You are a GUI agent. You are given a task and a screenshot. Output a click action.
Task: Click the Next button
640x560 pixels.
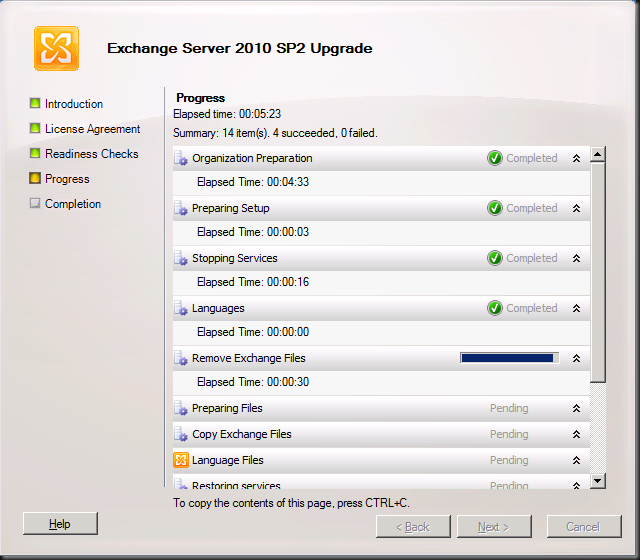pos(494,527)
